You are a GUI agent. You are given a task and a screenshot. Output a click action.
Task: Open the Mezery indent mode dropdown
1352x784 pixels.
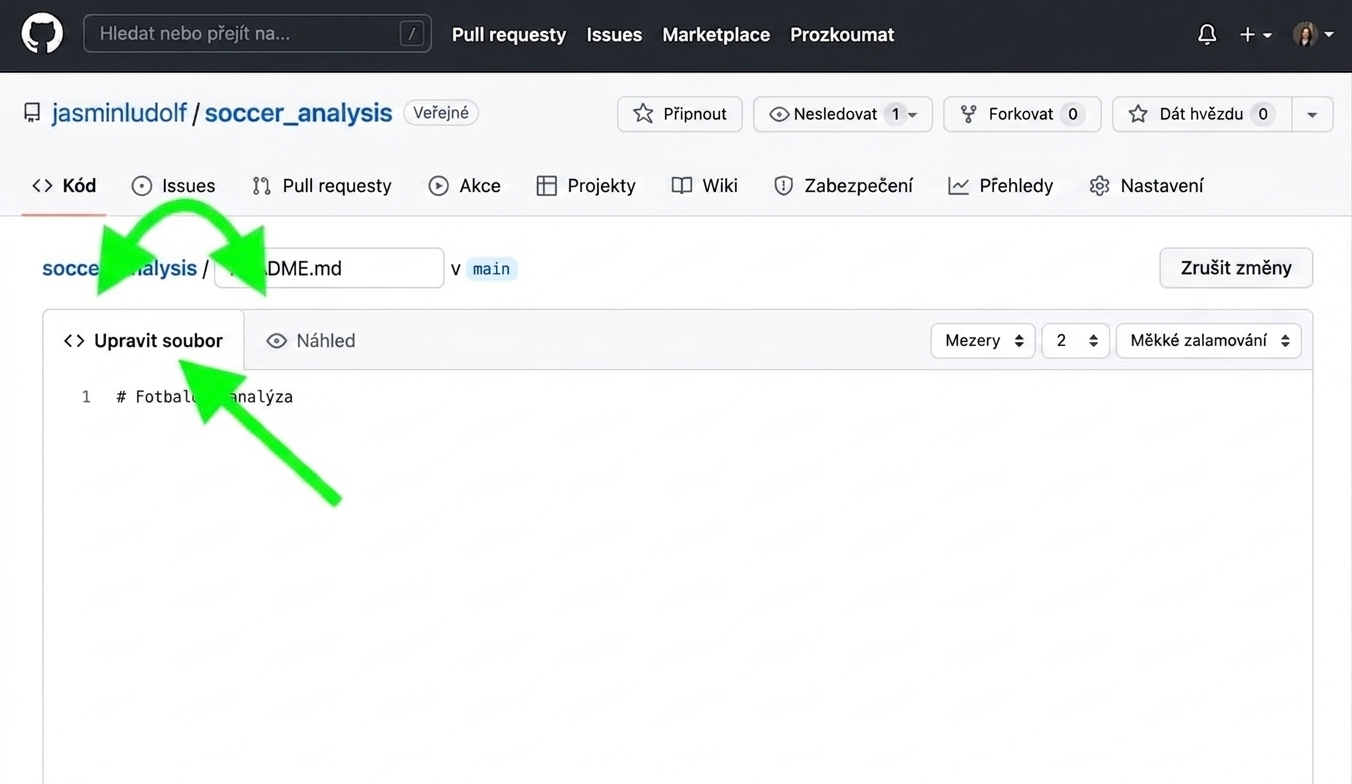tap(983, 341)
